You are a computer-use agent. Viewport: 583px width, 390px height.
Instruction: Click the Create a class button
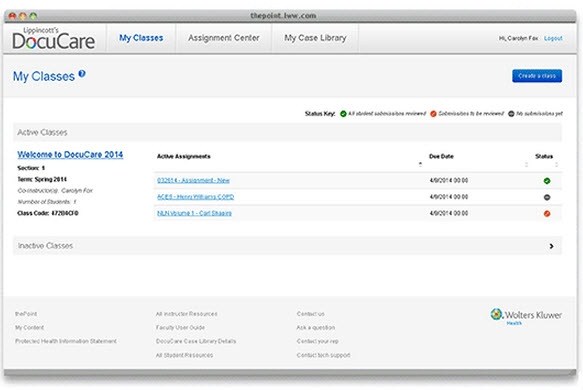tap(537, 76)
